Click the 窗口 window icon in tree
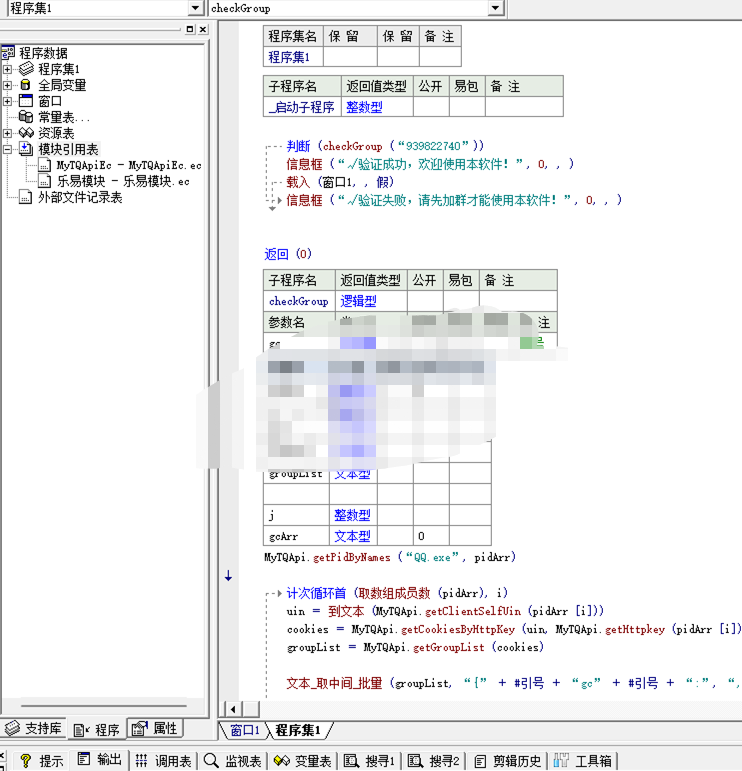Screen dimensions: 742x771 [x=26, y=101]
